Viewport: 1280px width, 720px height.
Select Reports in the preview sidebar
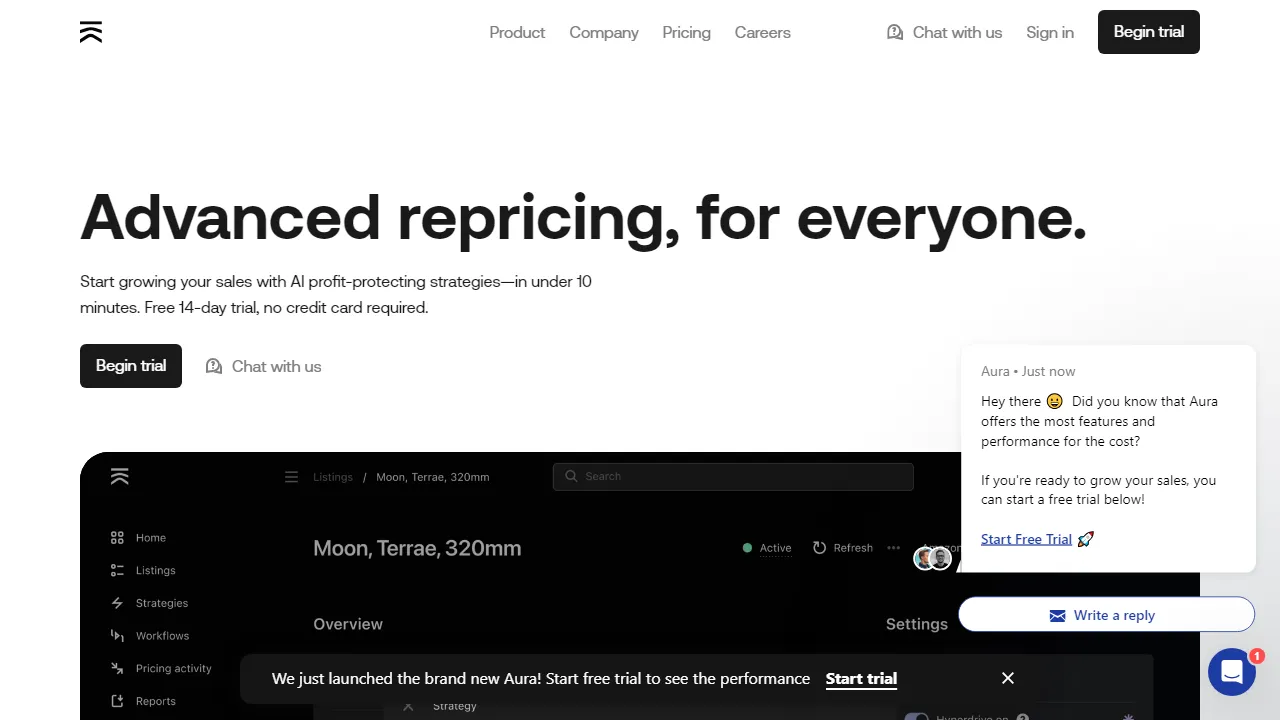pos(156,701)
